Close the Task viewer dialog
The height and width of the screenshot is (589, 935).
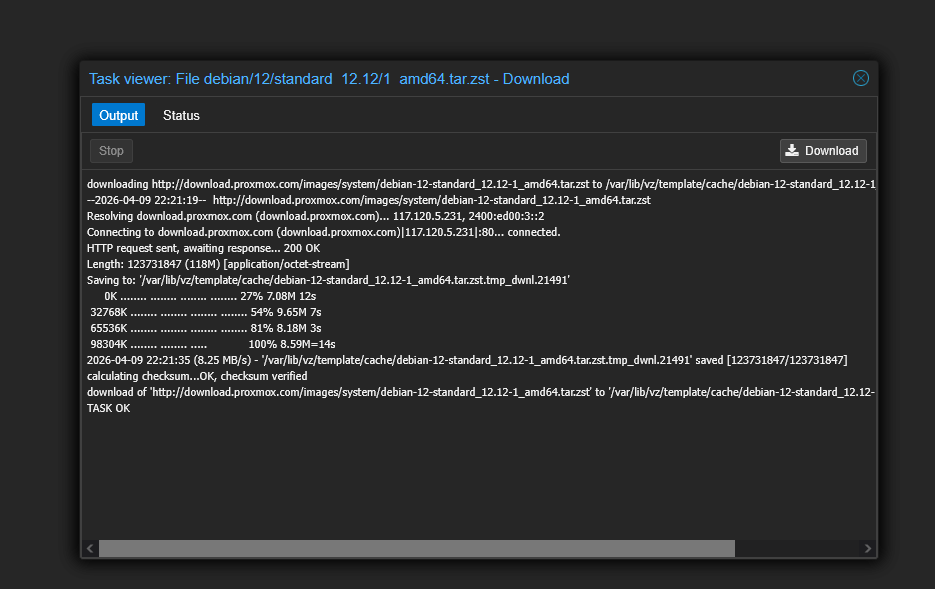[860, 78]
